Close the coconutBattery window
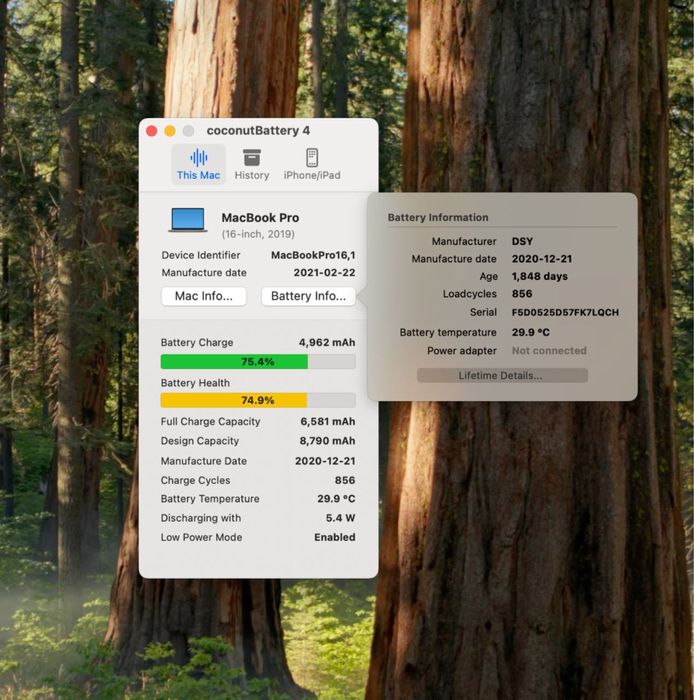694x700 pixels. point(152,131)
